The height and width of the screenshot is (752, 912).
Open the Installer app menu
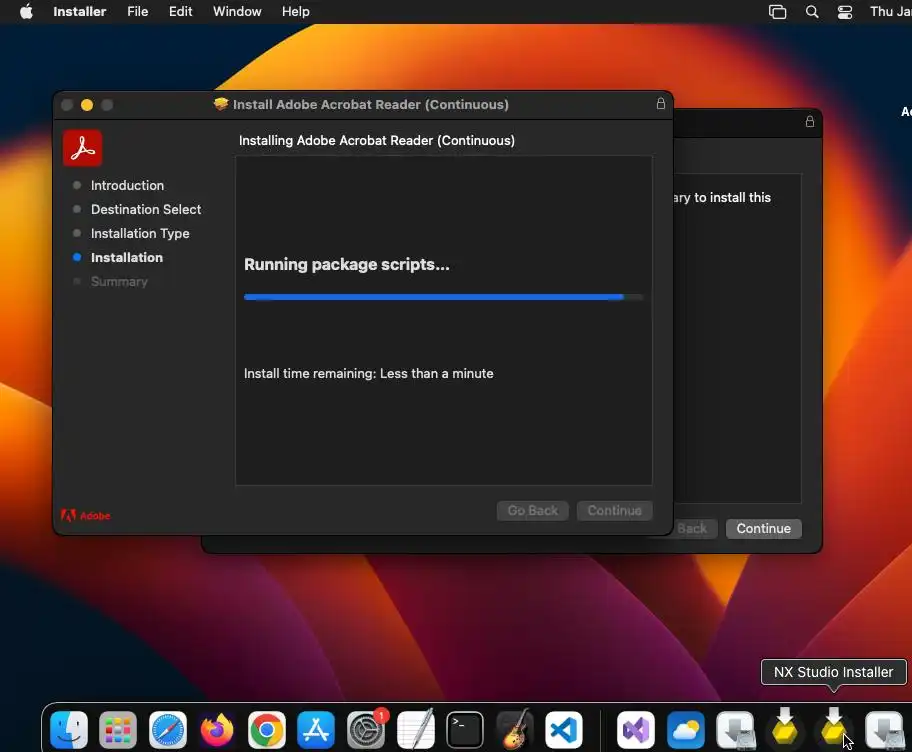point(80,12)
